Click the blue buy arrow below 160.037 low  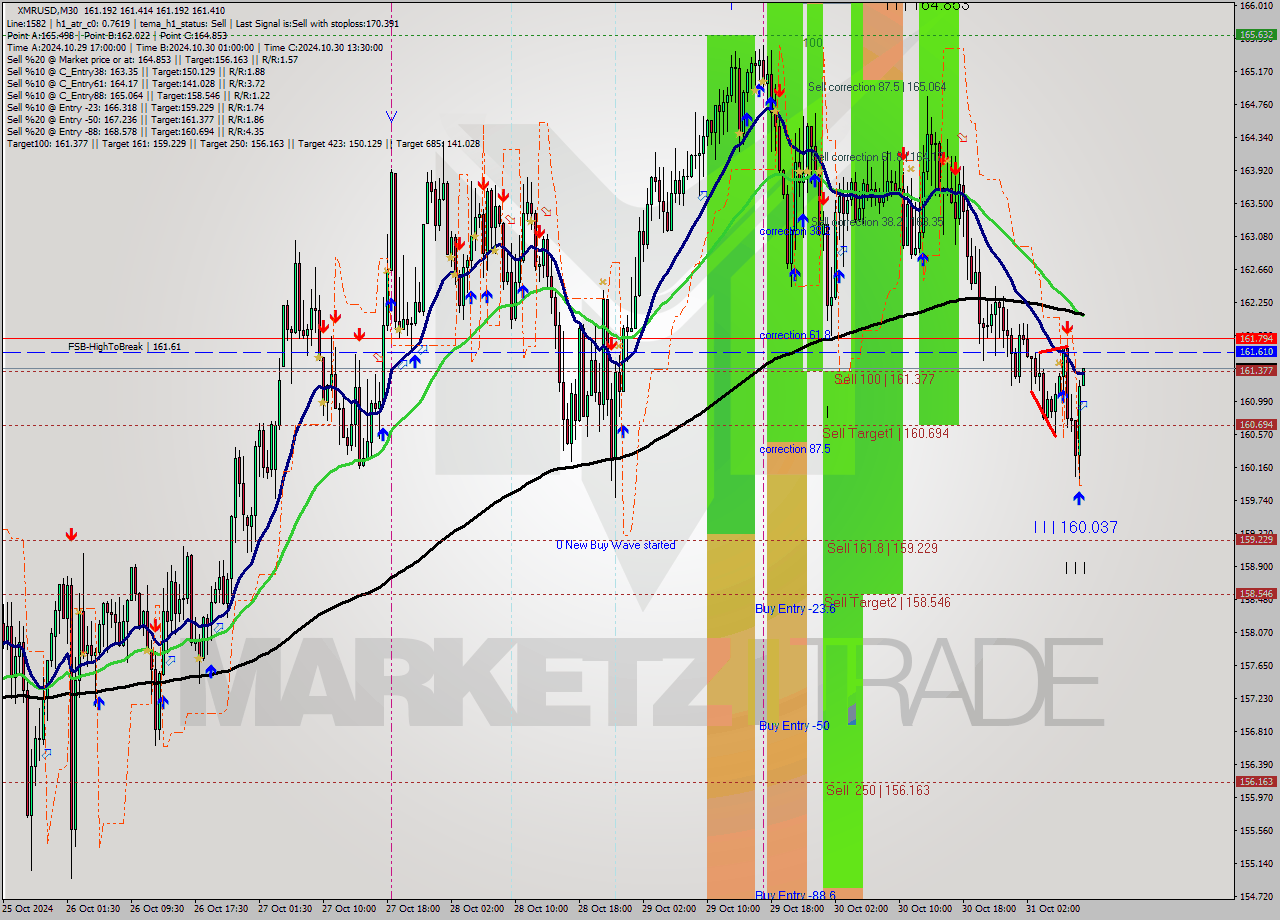(1079, 497)
